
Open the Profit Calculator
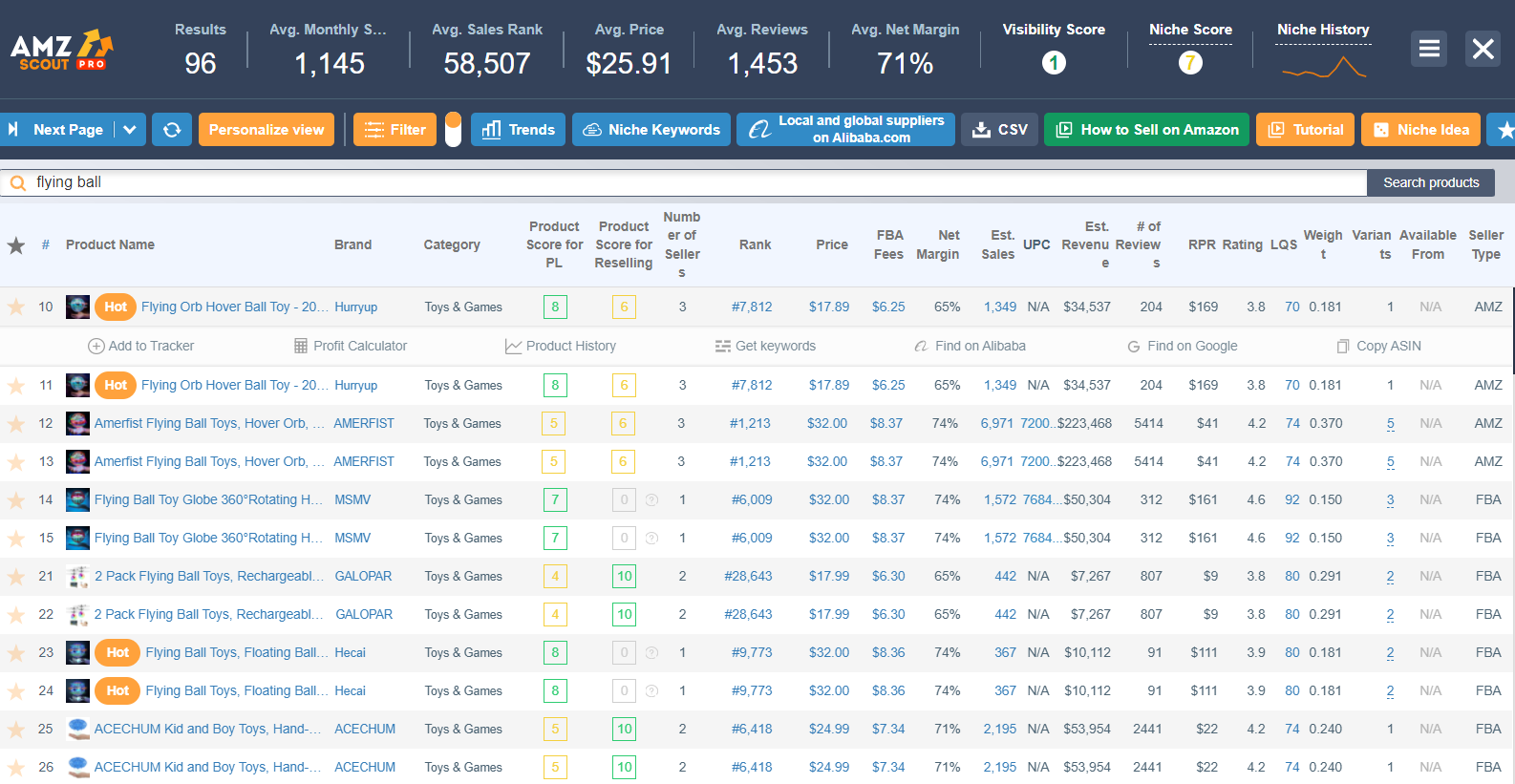pos(351,346)
